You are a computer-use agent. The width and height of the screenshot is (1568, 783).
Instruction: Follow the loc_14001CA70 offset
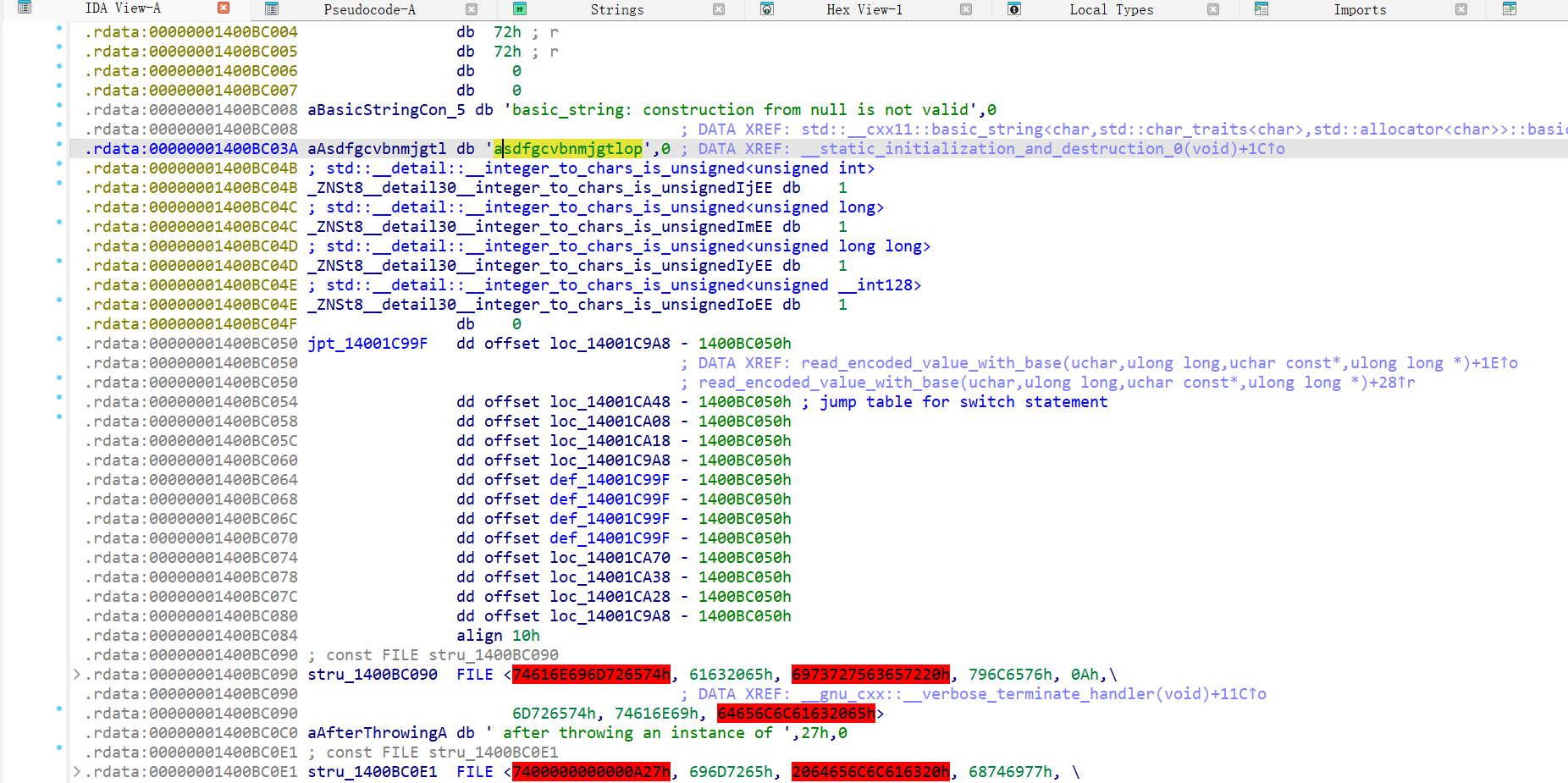pos(610,558)
